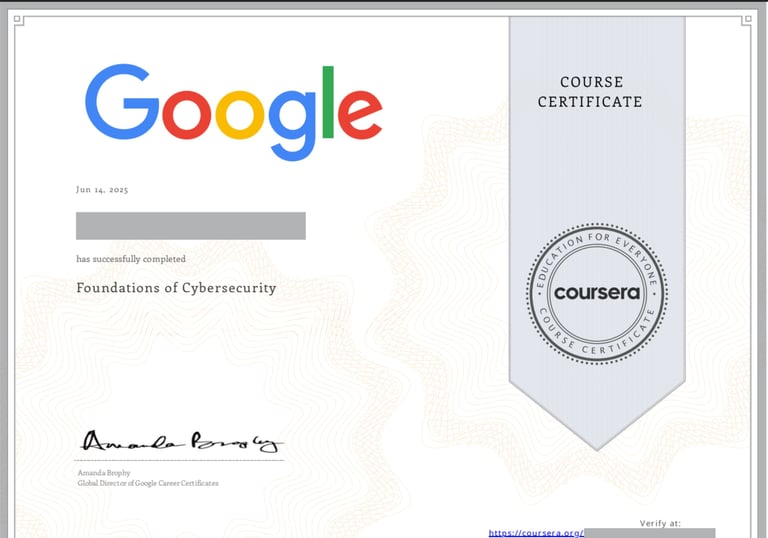This screenshot has width=768, height=538.
Task: Select the 'Foundations of Cybersecurity' course title
Action: pyautogui.click(x=176, y=288)
